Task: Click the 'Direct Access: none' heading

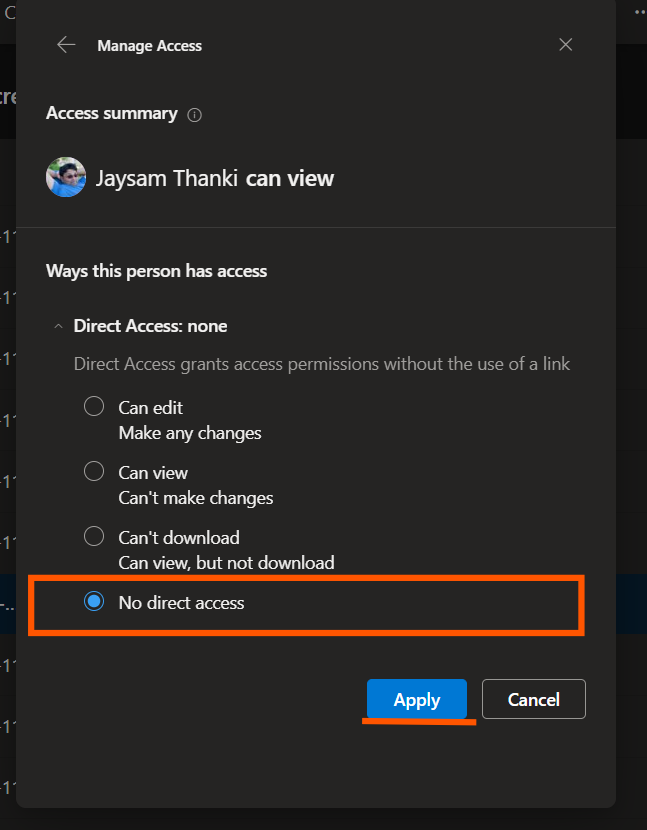Action: [150, 326]
